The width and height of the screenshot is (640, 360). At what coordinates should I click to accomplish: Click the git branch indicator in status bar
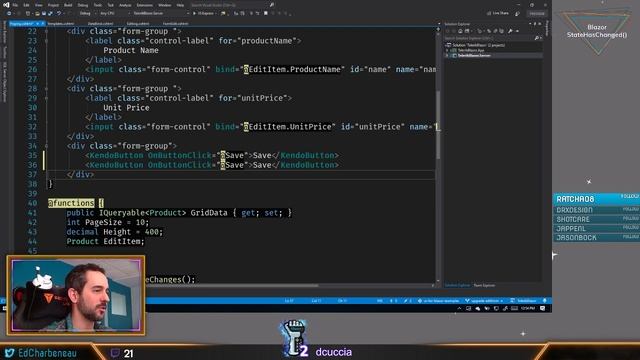(484, 301)
